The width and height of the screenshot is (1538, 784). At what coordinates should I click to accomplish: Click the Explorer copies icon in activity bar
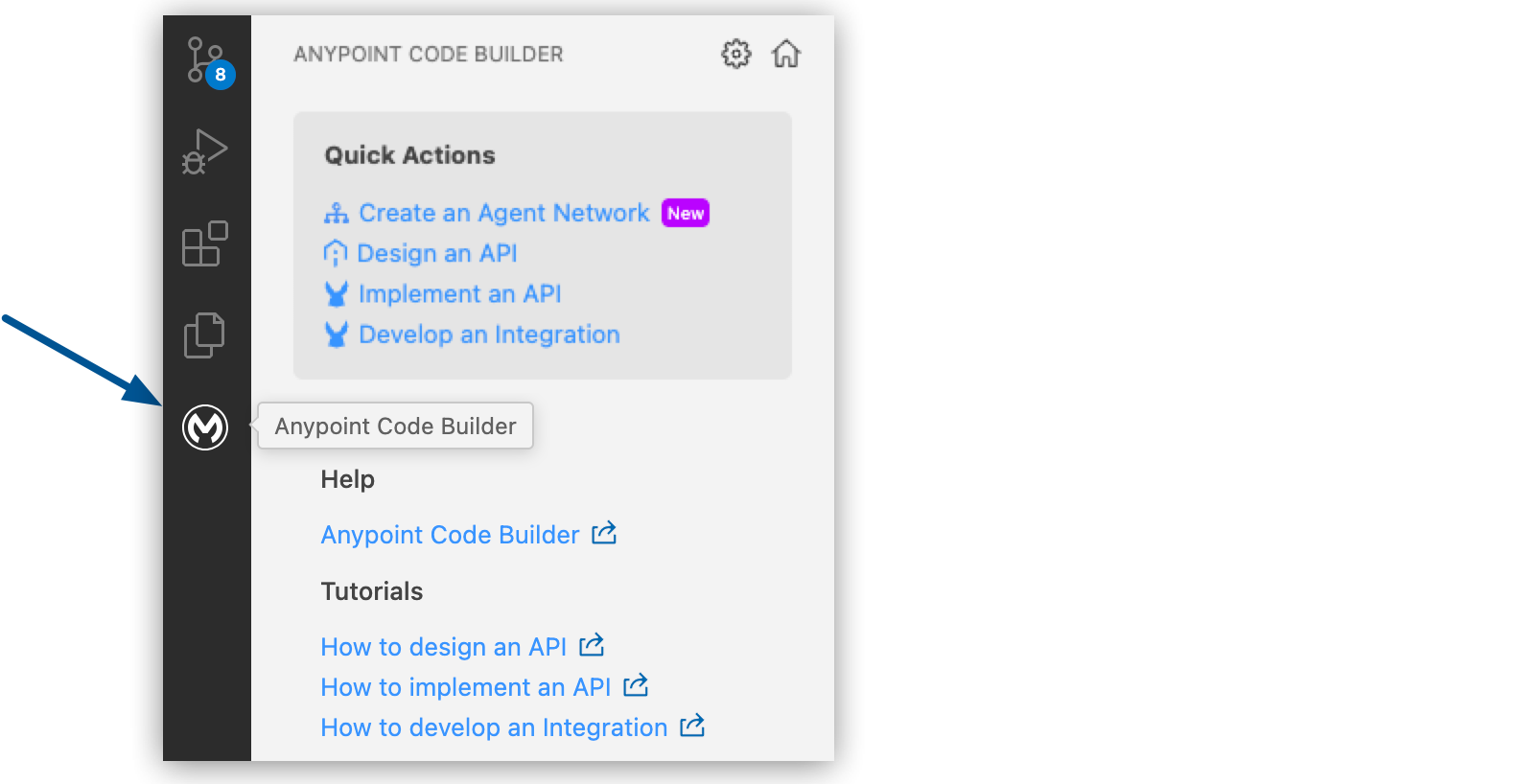[203, 335]
